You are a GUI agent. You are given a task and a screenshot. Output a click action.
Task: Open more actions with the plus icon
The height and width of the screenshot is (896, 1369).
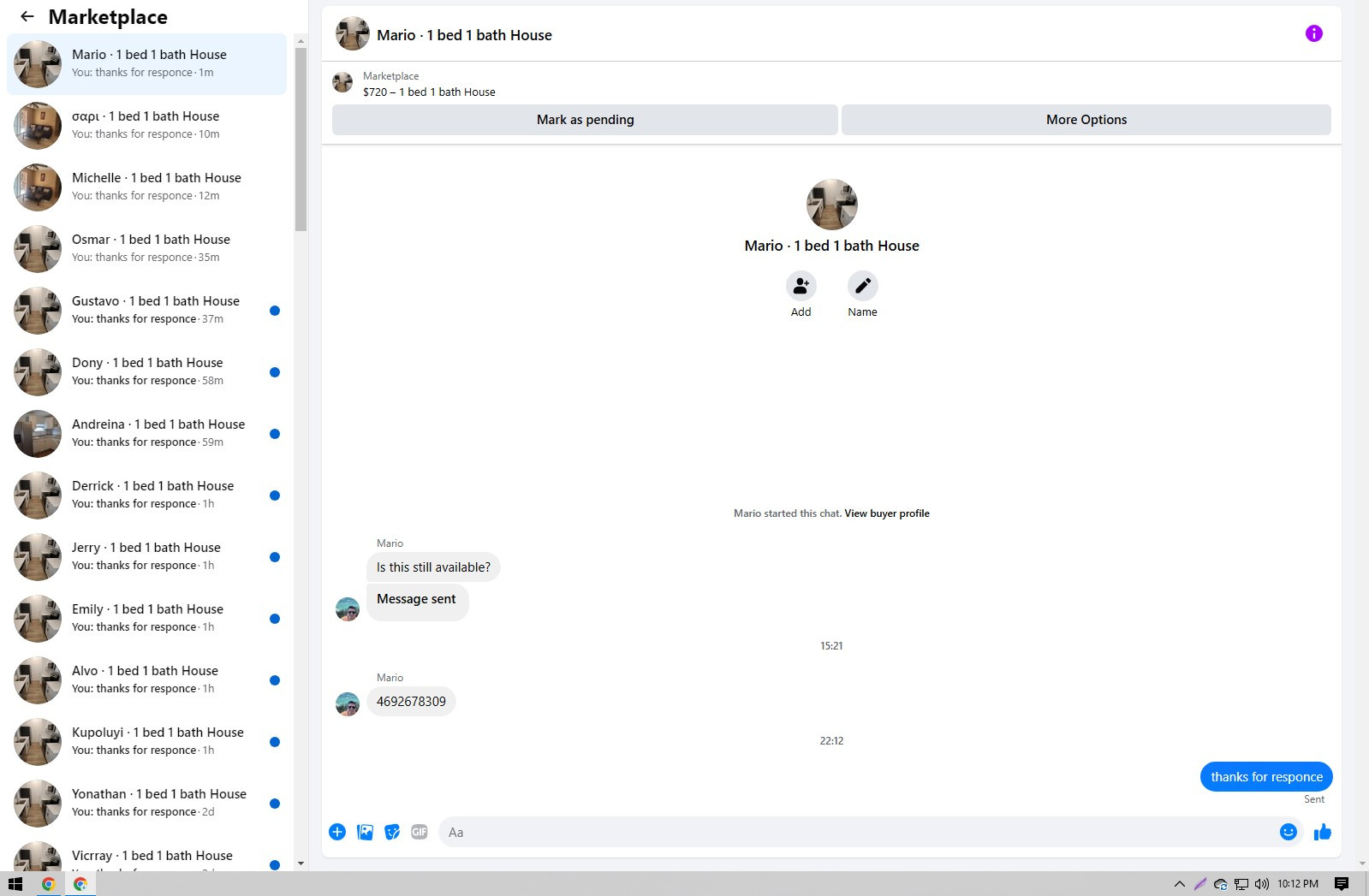(x=337, y=832)
